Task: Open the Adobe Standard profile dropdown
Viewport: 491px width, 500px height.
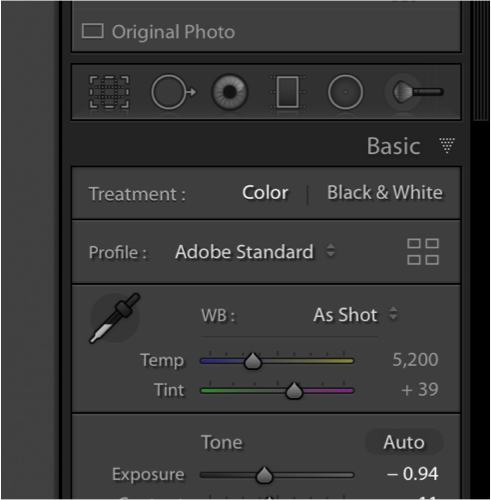Action: (x=255, y=252)
